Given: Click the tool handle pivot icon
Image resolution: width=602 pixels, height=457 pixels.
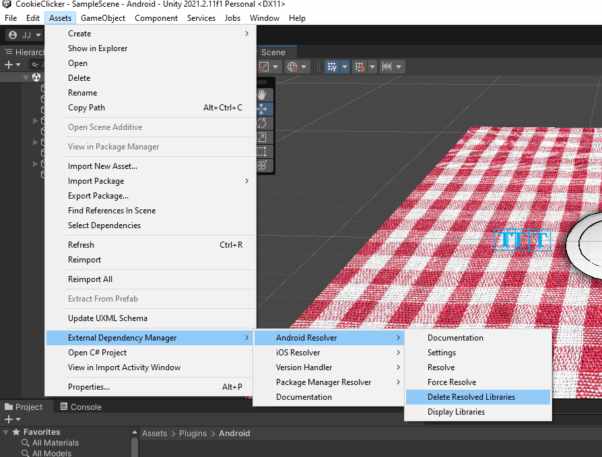Looking at the screenshot, I should pyautogui.click(x=264, y=67).
